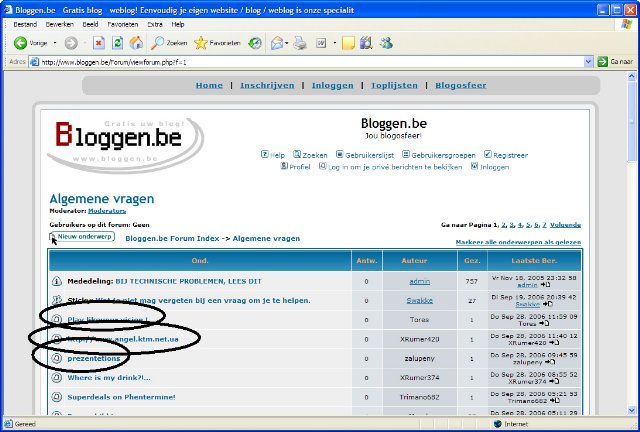This screenshot has width=640, height=432.
Task: Open the Favorieten menu
Action: click(x=124, y=23)
